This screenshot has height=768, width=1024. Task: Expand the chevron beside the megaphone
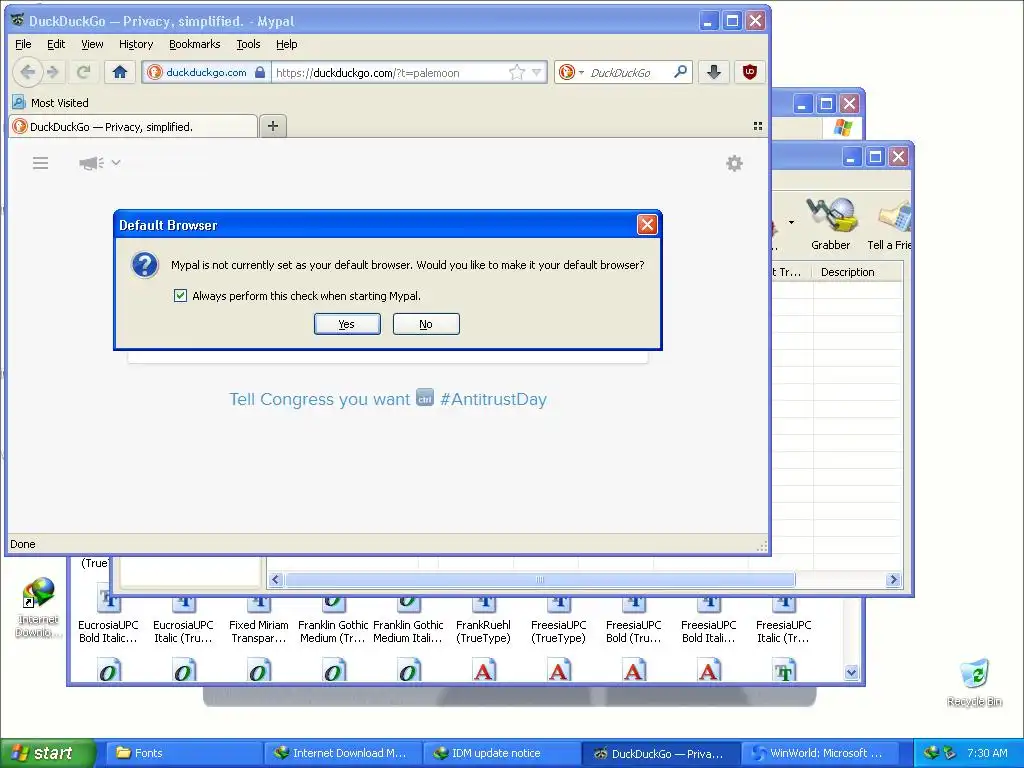tap(116, 162)
